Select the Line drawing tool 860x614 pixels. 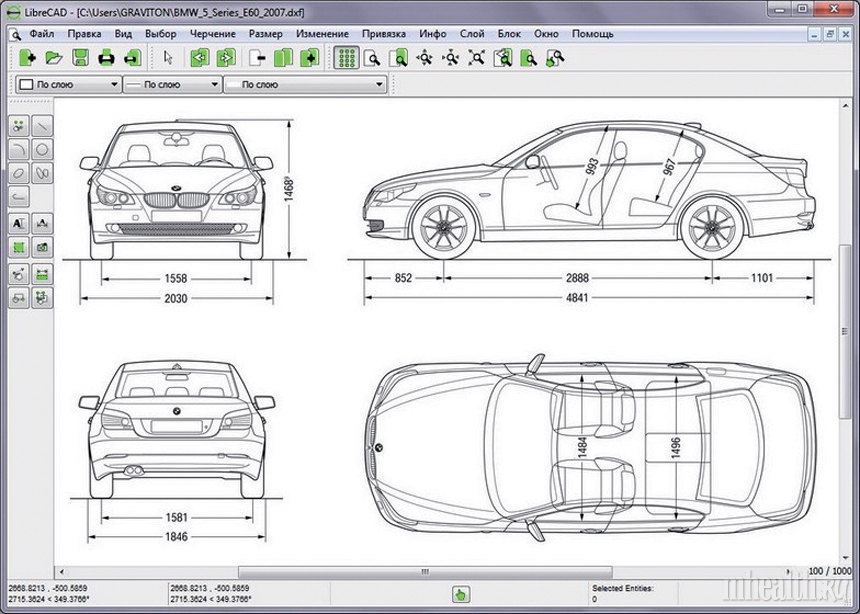(43, 126)
